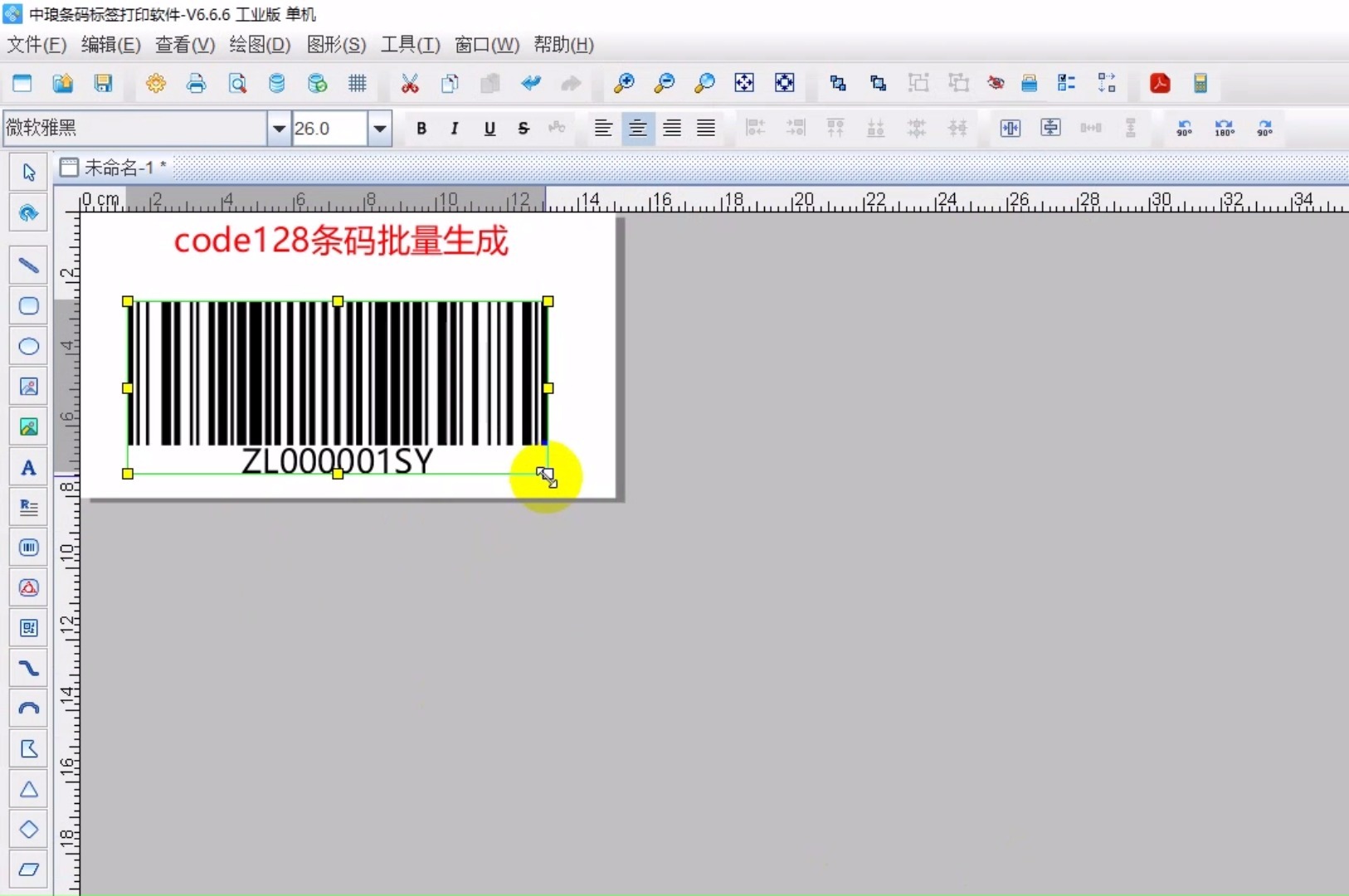This screenshot has height=896, width=1349.
Task: Select the QR code tool
Action: click(29, 628)
